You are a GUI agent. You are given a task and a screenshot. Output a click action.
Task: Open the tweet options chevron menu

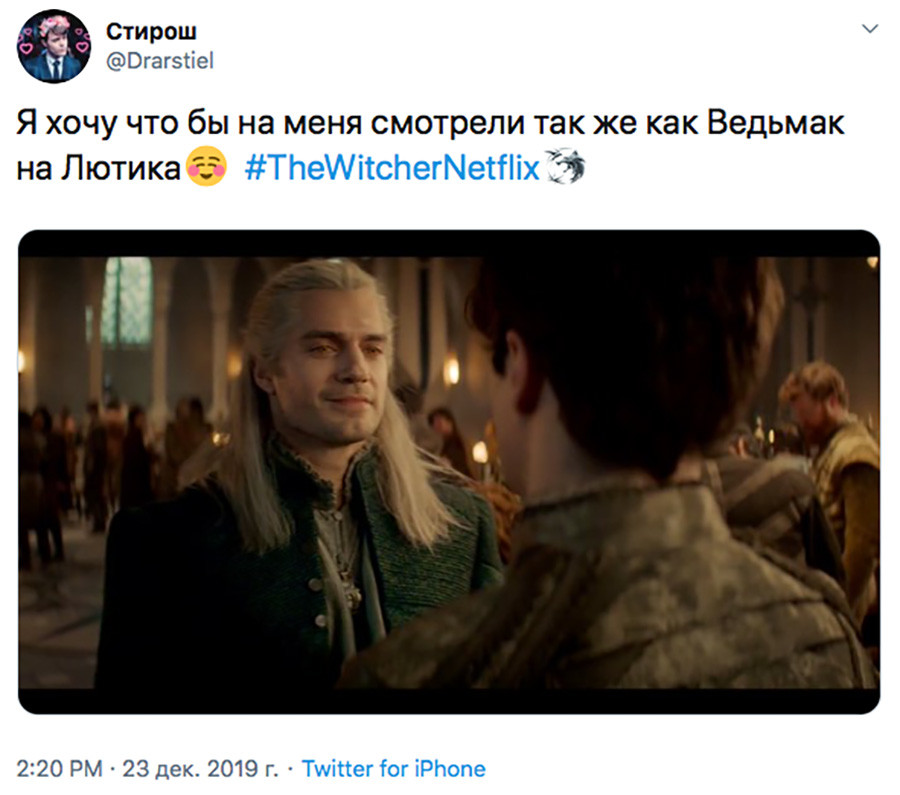[870, 29]
